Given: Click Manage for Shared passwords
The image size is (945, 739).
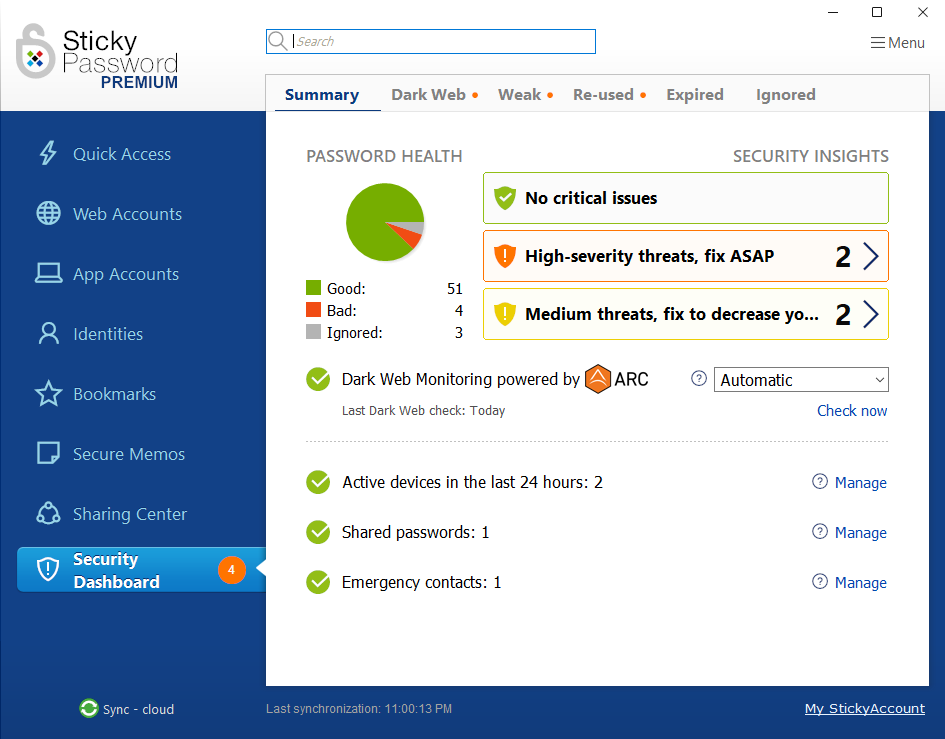Looking at the screenshot, I should pos(861,532).
